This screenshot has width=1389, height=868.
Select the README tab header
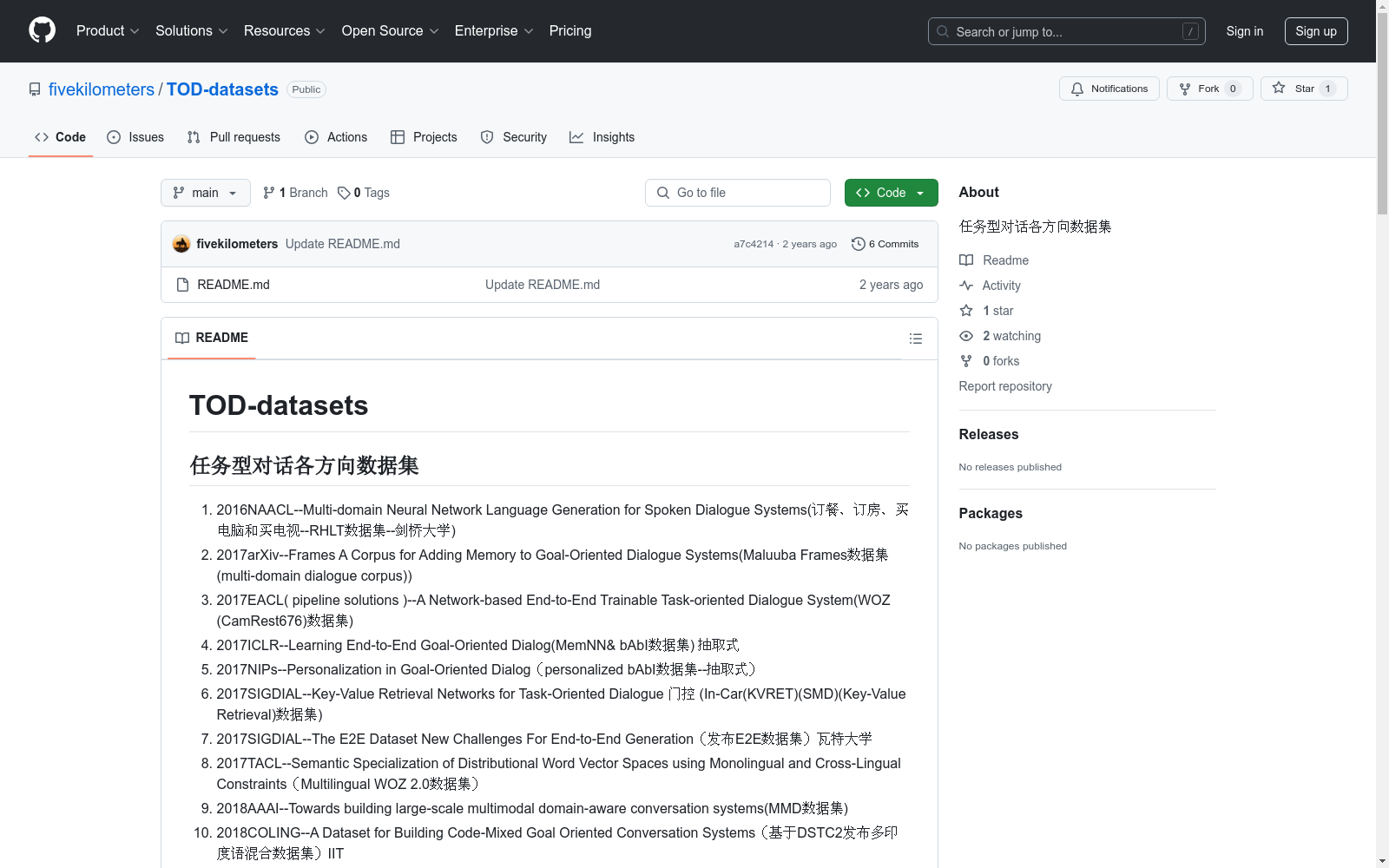point(212,338)
